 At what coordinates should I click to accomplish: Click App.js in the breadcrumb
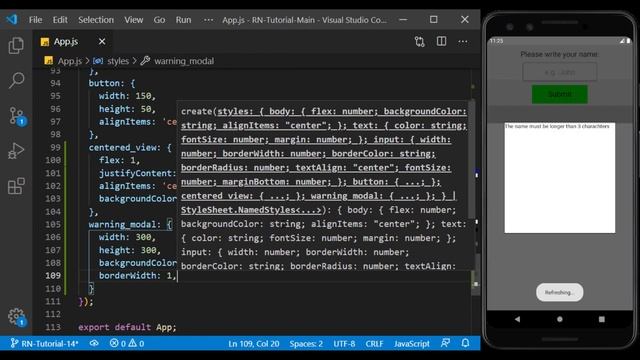point(69,61)
